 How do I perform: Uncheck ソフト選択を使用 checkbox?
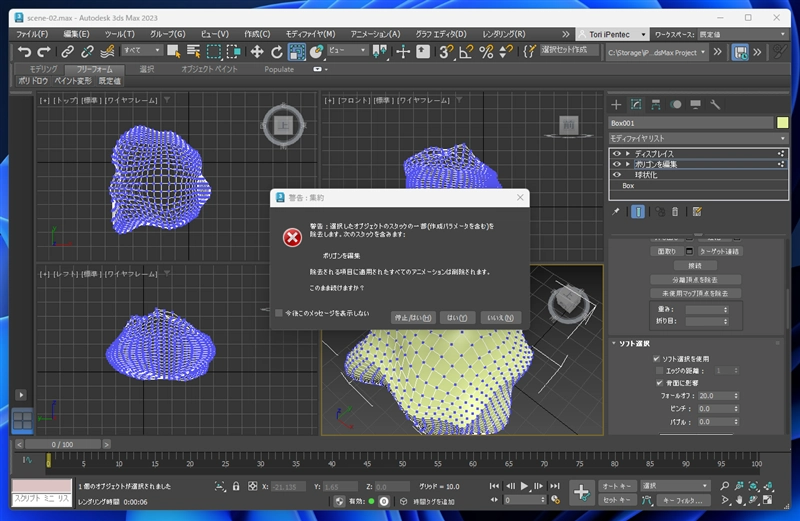[x=657, y=359]
